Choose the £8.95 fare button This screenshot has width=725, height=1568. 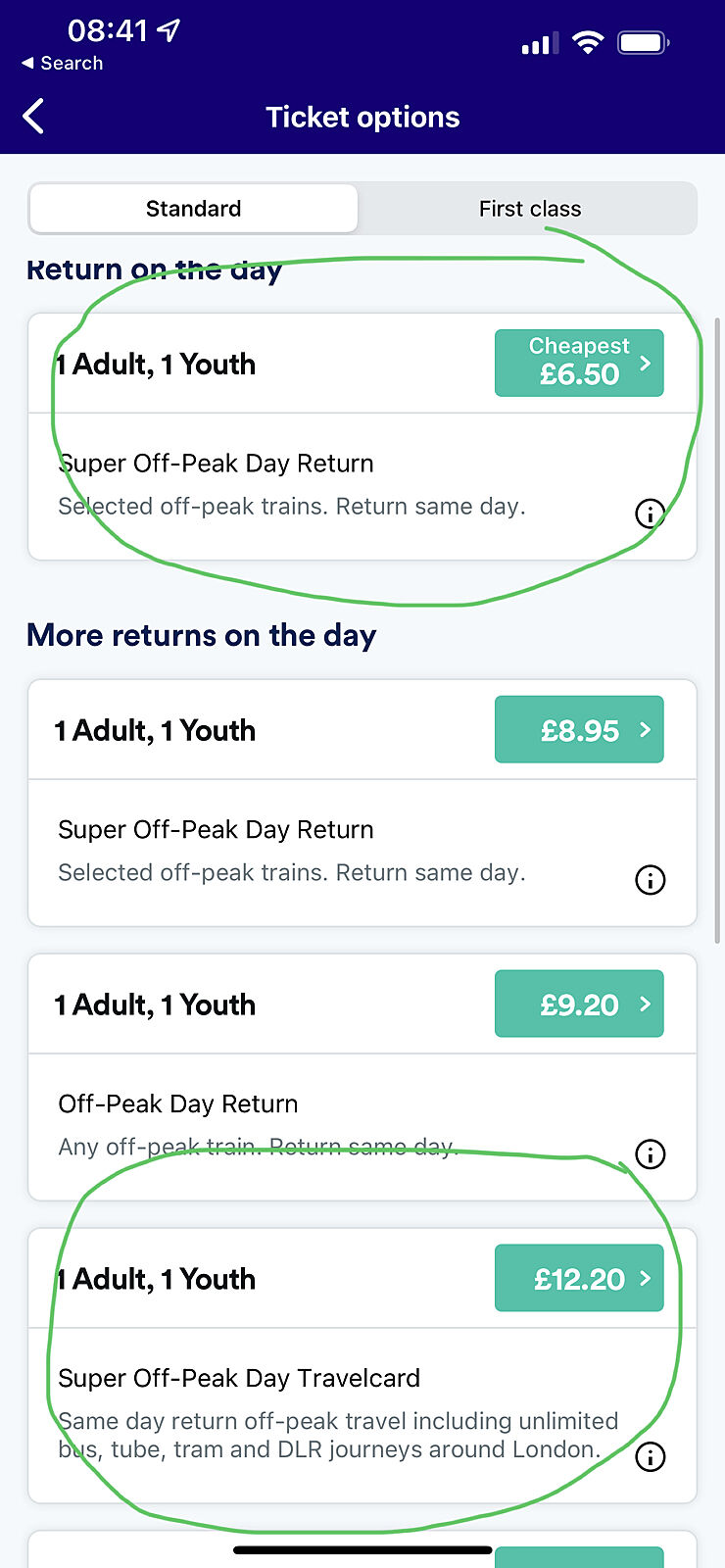[579, 730]
